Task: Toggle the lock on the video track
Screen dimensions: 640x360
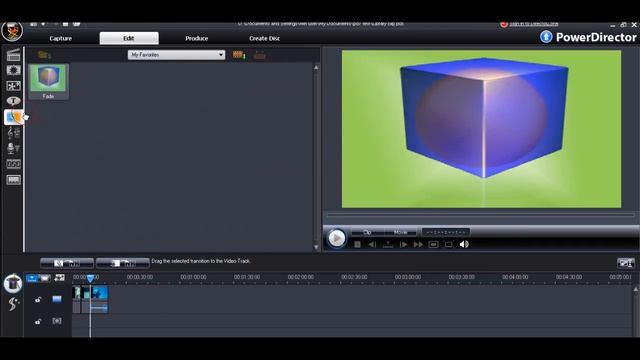Action: tap(38, 300)
